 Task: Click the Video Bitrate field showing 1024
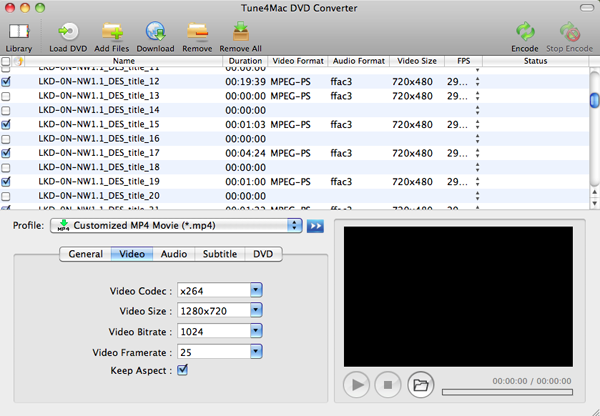(x=214, y=331)
